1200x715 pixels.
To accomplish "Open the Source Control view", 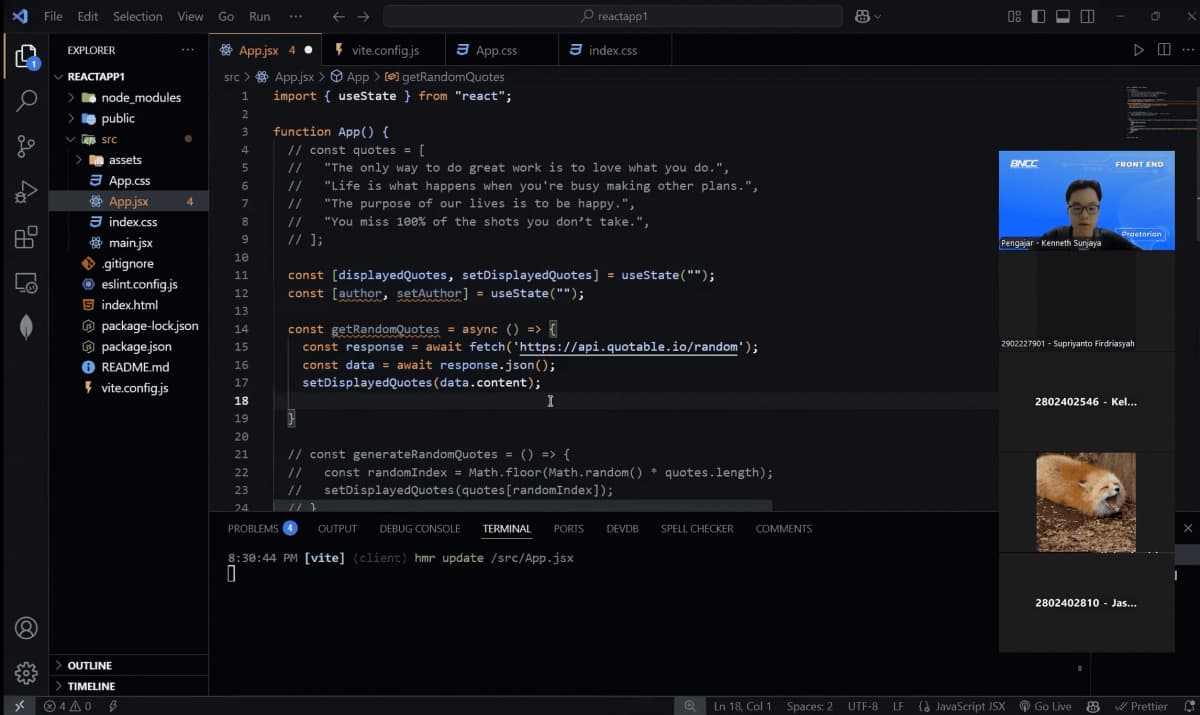I will [x=27, y=147].
